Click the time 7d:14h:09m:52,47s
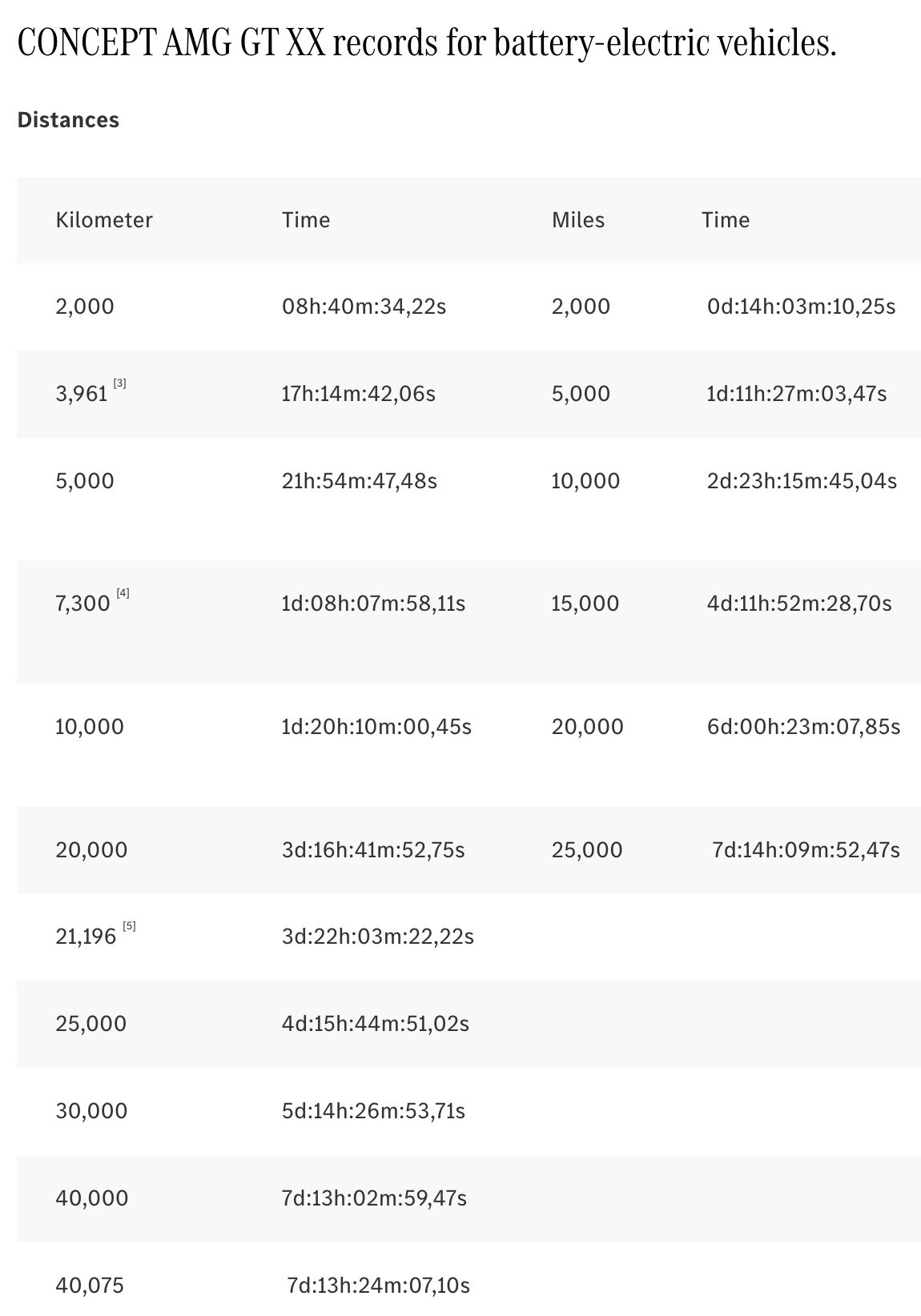Image resolution: width=921 pixels, height=1316 pixels. coord(806,850)
